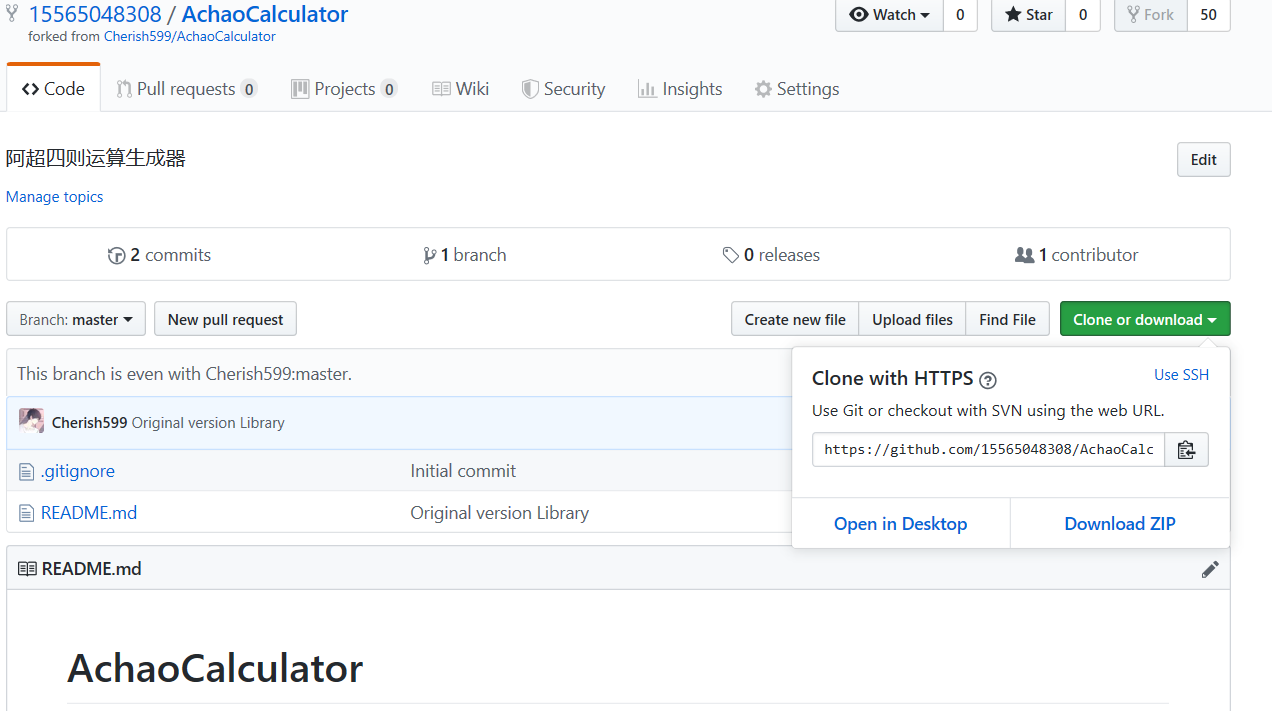Click Open in Desktop
The image size is (1272, 711).
click(900, 524)
